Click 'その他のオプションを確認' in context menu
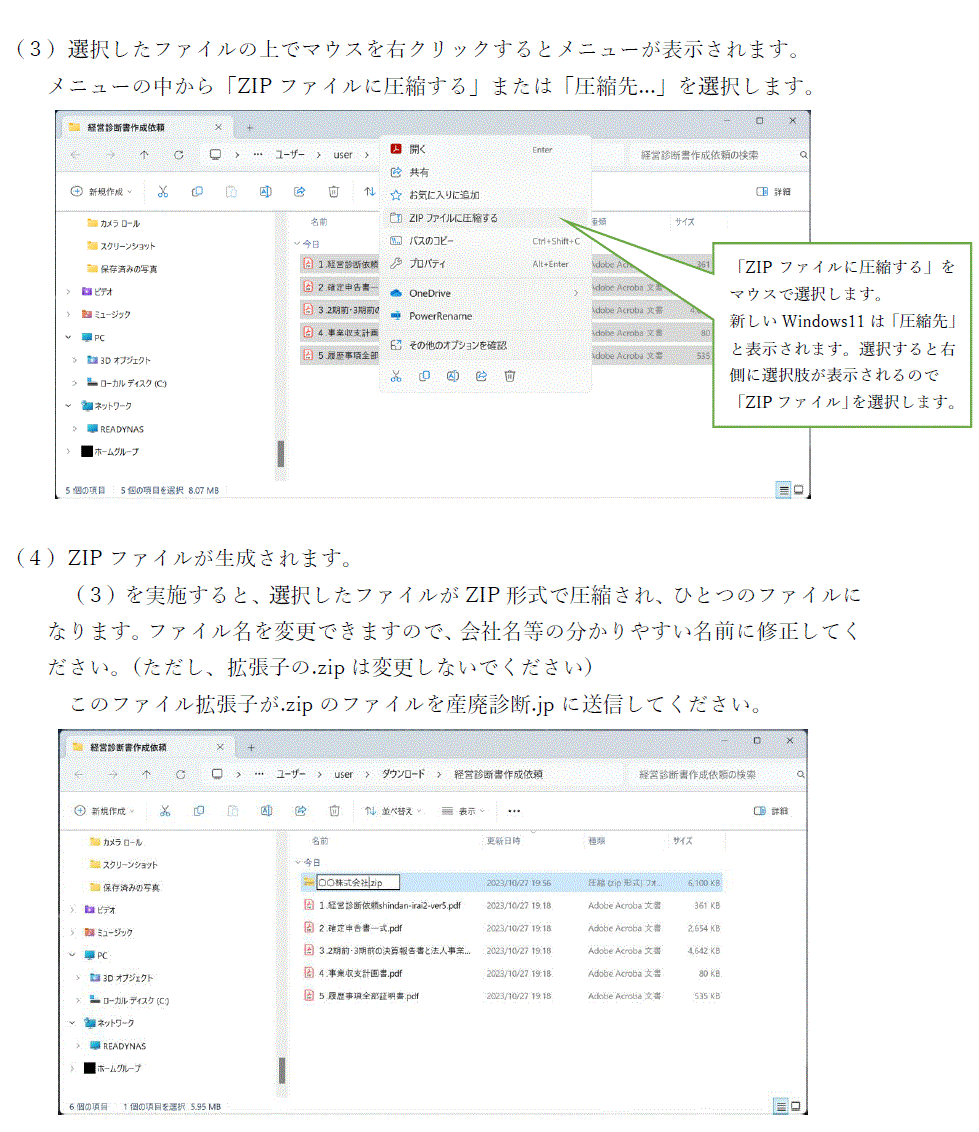Image resolution: width=979 pixels, height=1132 pixels. [x=456, y=345]
